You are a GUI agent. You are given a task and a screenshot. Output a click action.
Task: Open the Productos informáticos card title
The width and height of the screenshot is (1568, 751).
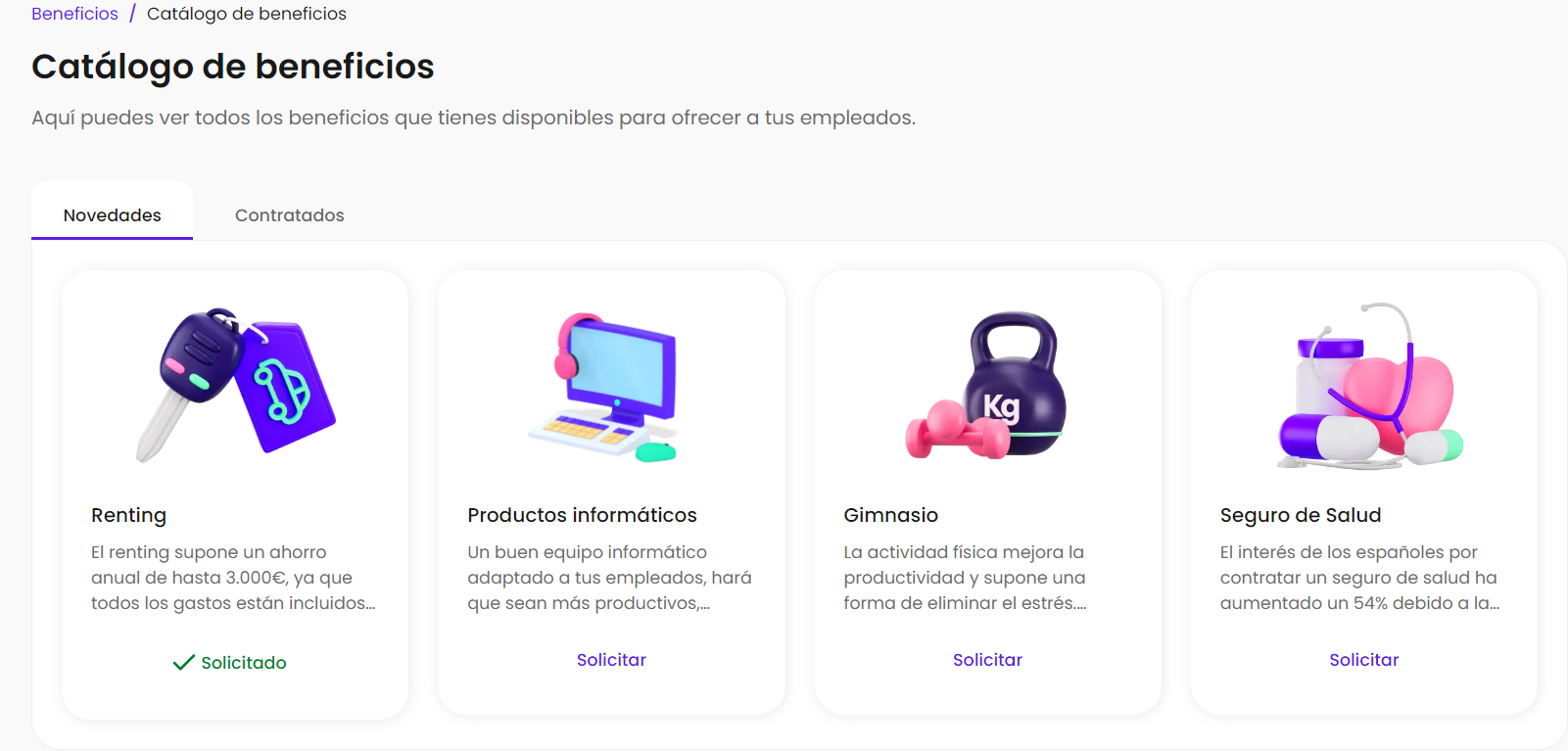tap(582, 515)
